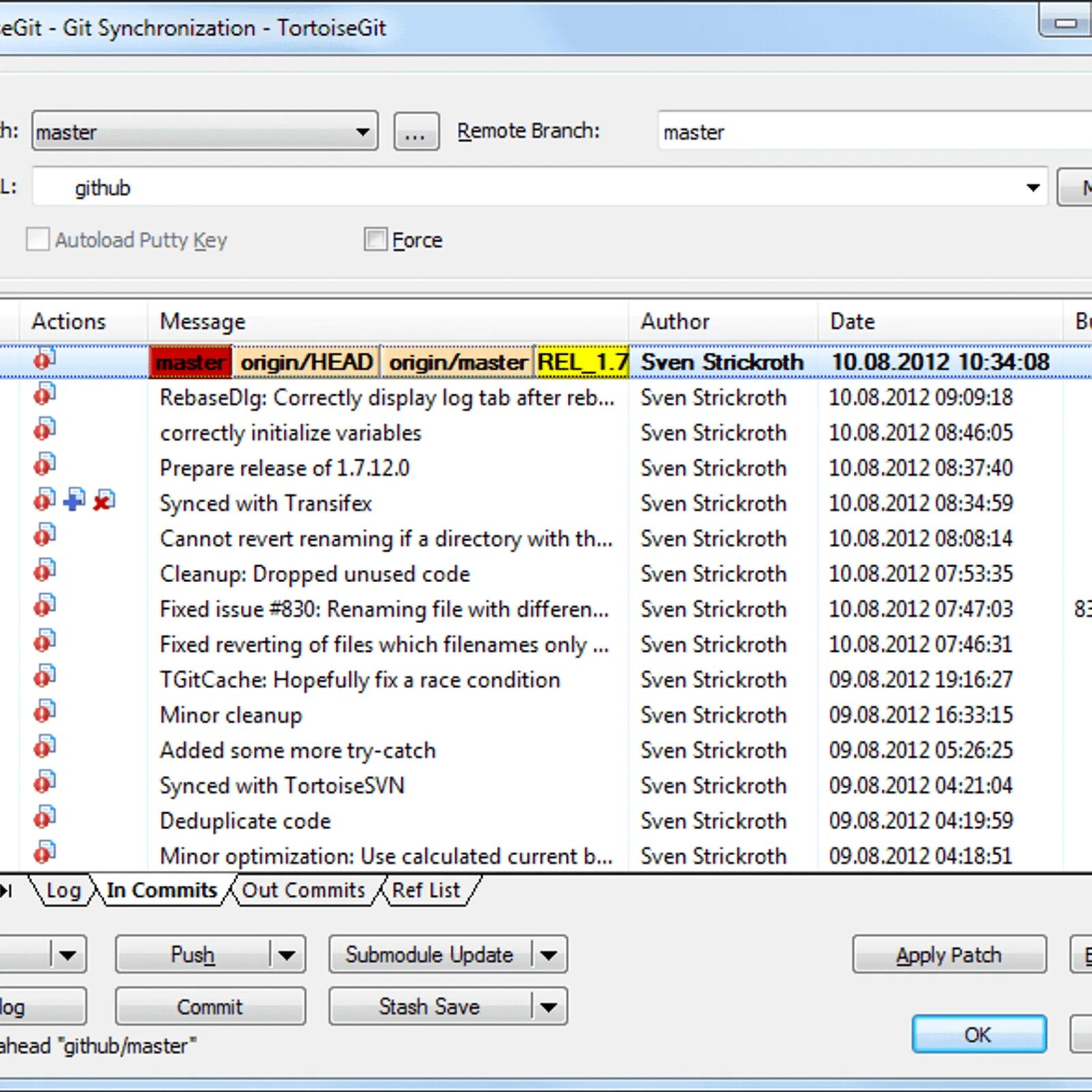Click the browse branch ellipsis button
Image resolution: width=1092 pixels, height=1092 pixels.
tap(416, 131)
